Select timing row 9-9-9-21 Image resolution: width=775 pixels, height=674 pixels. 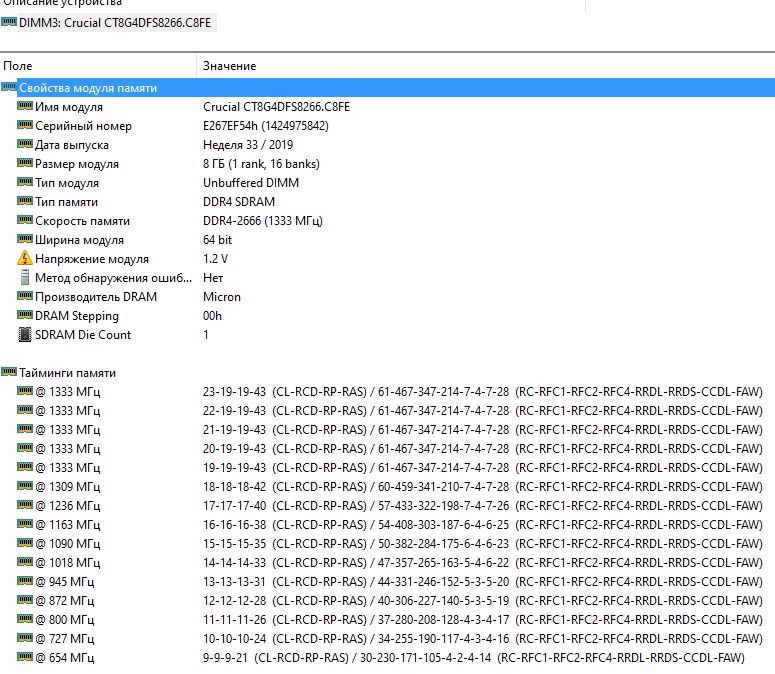click(474, 658)
